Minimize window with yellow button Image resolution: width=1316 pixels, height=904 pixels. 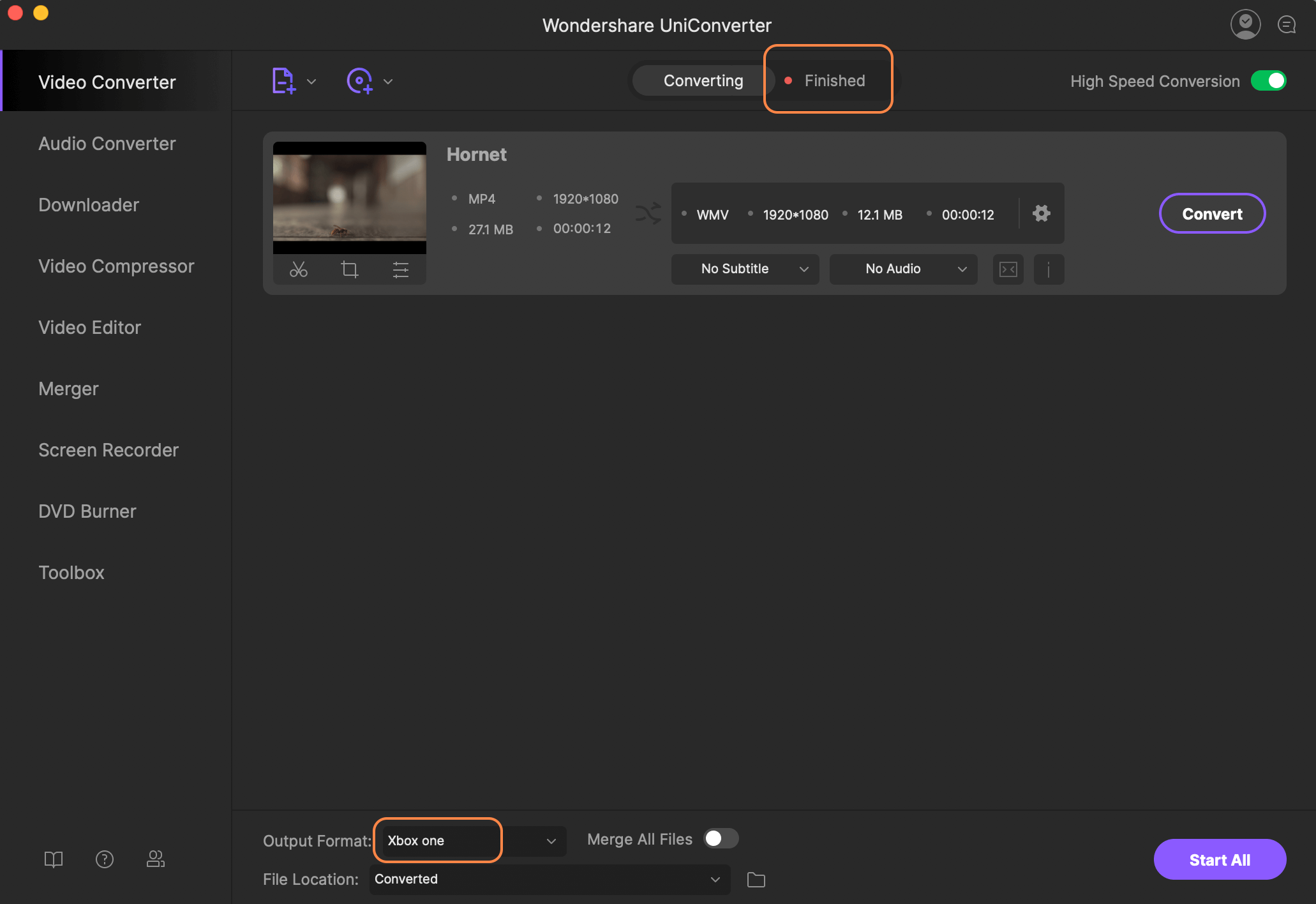click(41, 12)
